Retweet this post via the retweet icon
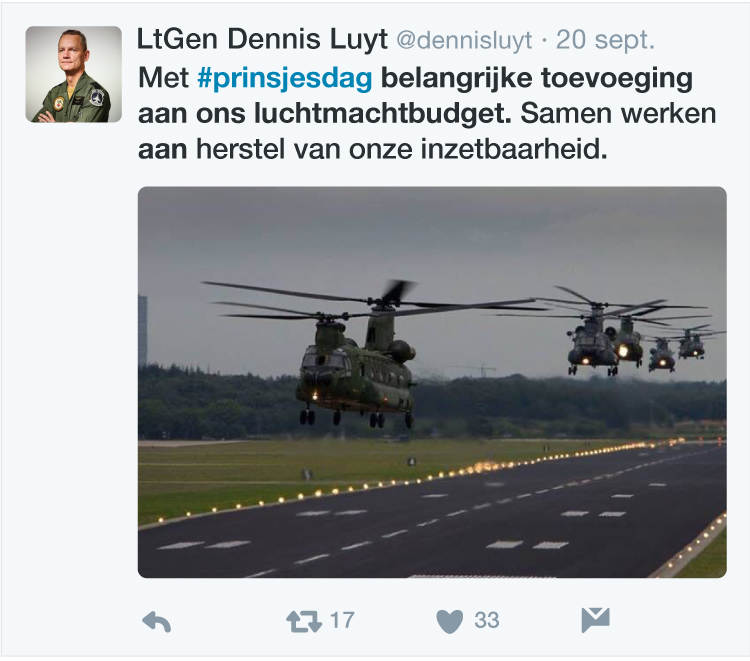This screenshot has width=750, height=661. [304, 621]
